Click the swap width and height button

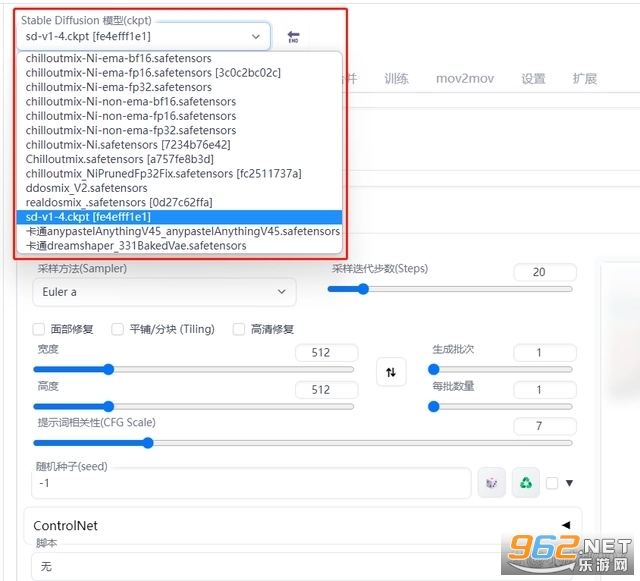(x=391, y=372)
